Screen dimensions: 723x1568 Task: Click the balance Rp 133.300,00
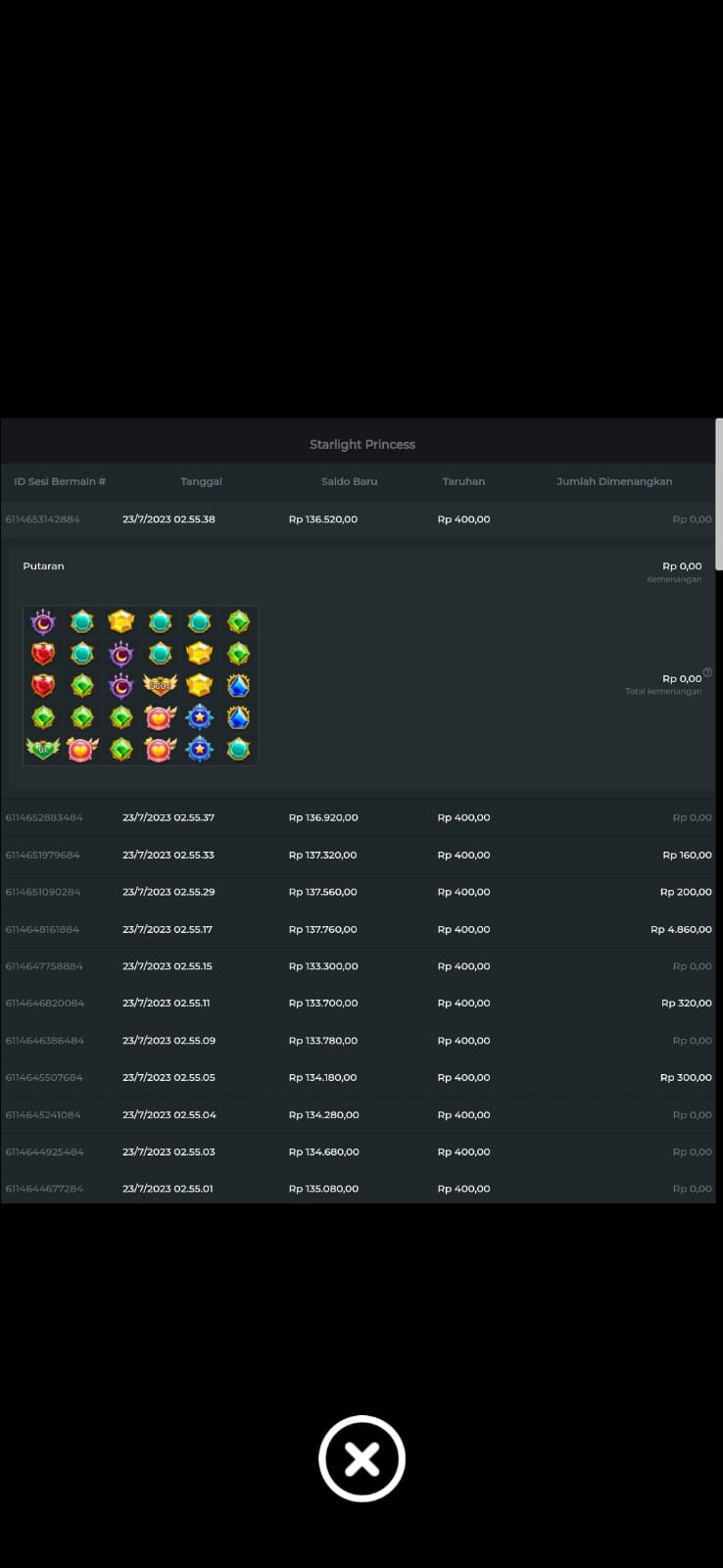(323, 966)
